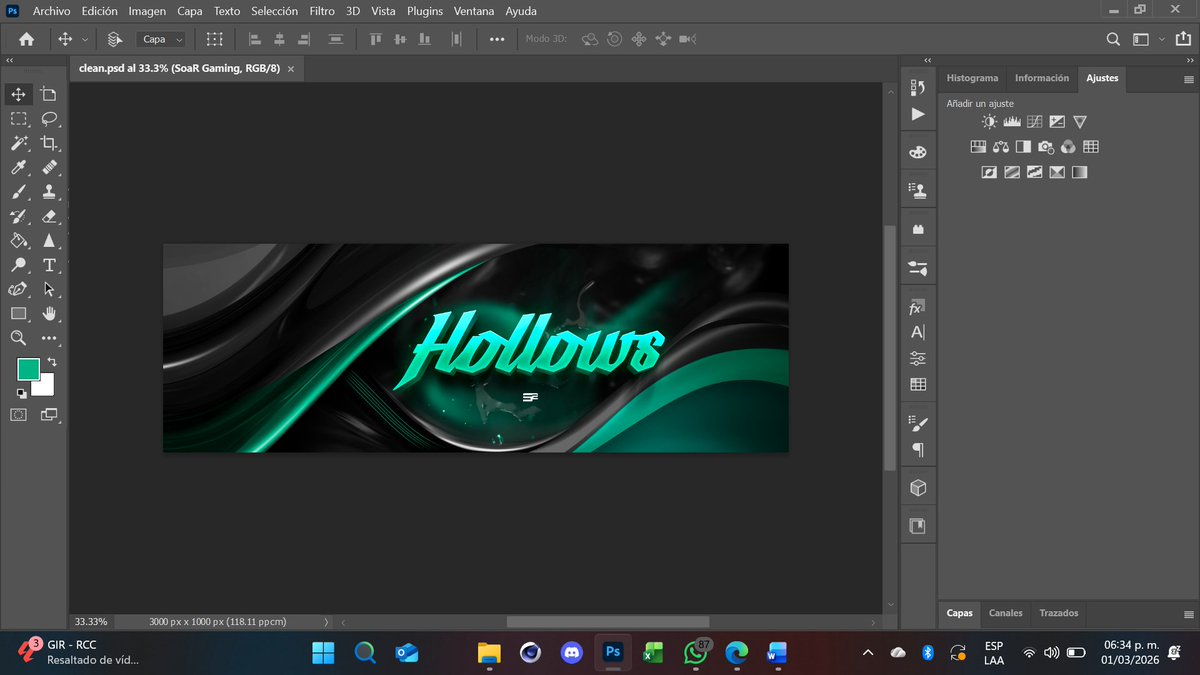The image size is (1200, 675).
Task: Select the Eraser tool
Action: 49,217
